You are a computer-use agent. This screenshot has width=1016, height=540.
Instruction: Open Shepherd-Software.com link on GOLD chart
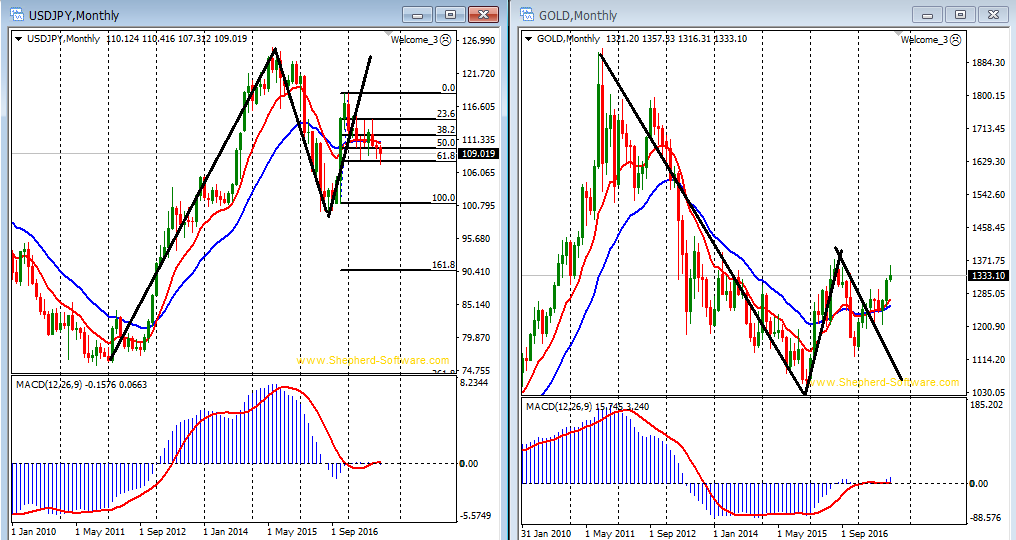[883, 382]
